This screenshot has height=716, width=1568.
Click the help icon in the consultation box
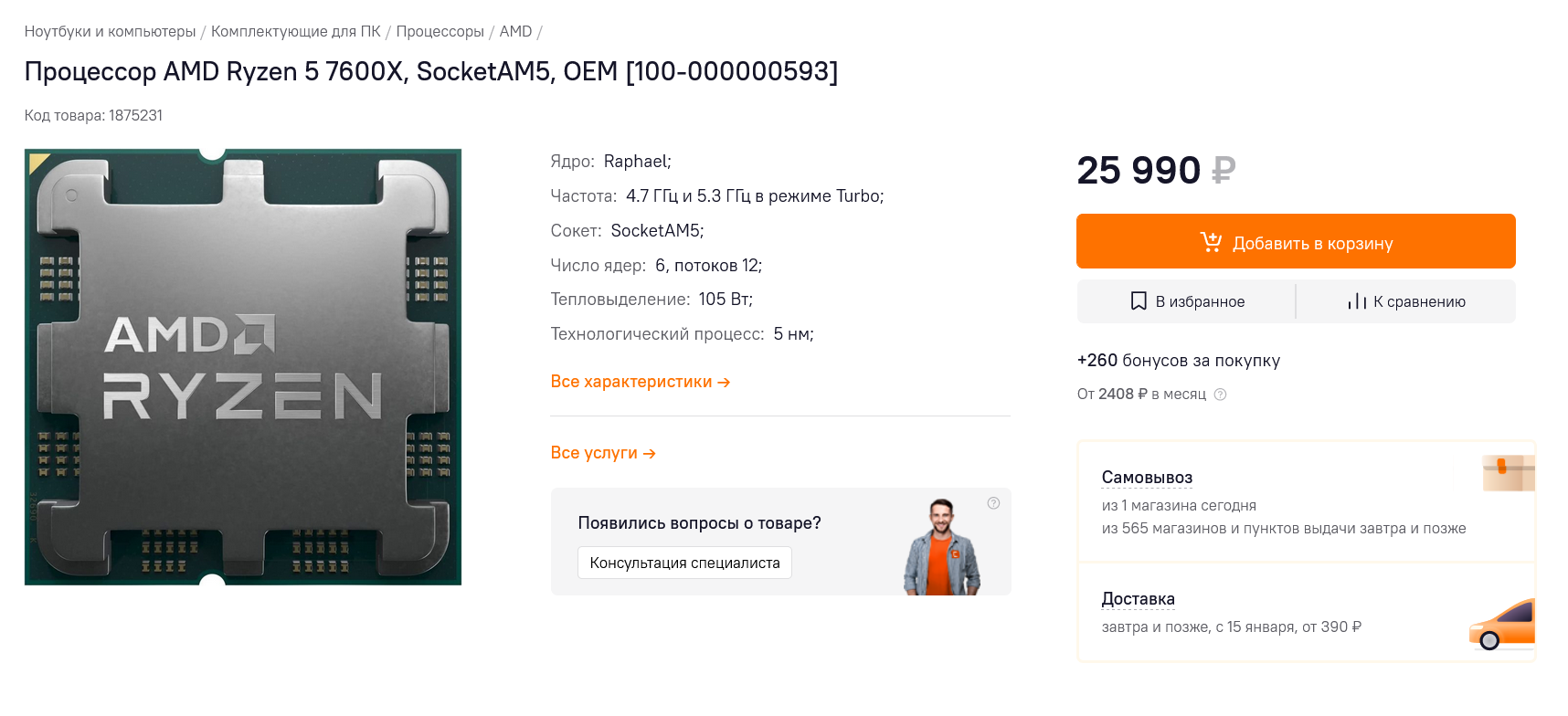[x=993, y=503]
